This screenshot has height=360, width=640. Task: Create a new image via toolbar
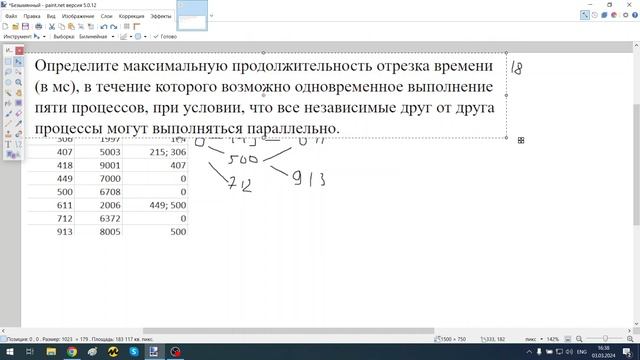click(5, 27)
